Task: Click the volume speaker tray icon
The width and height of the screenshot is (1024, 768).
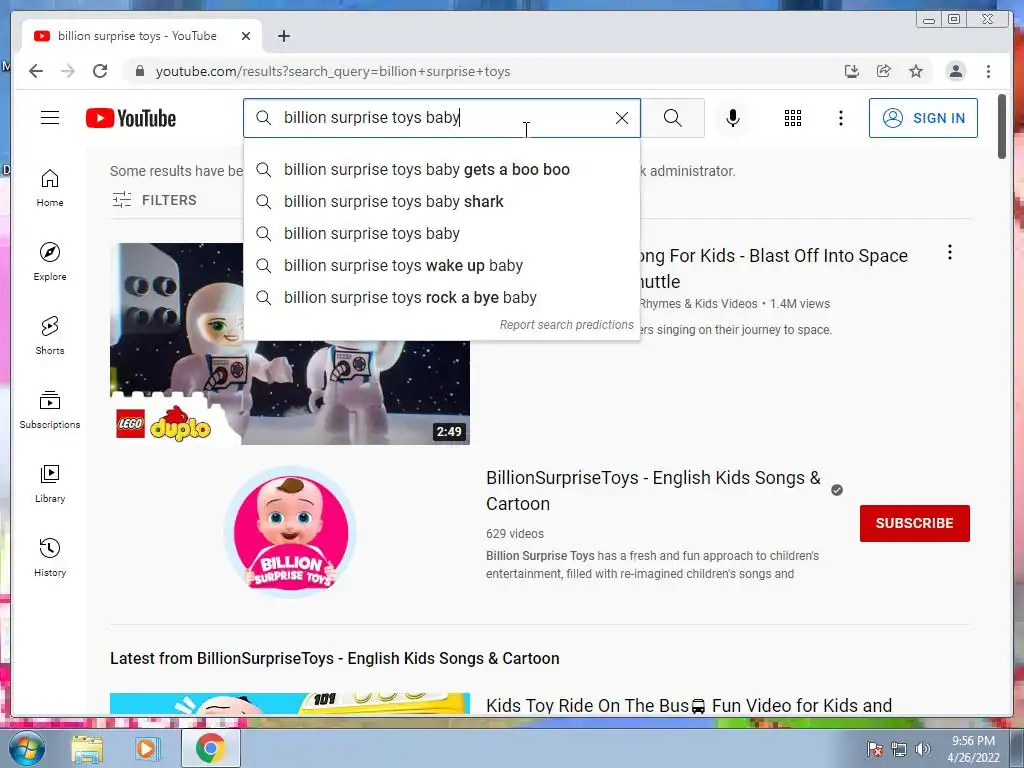Action: pos(923,749)
